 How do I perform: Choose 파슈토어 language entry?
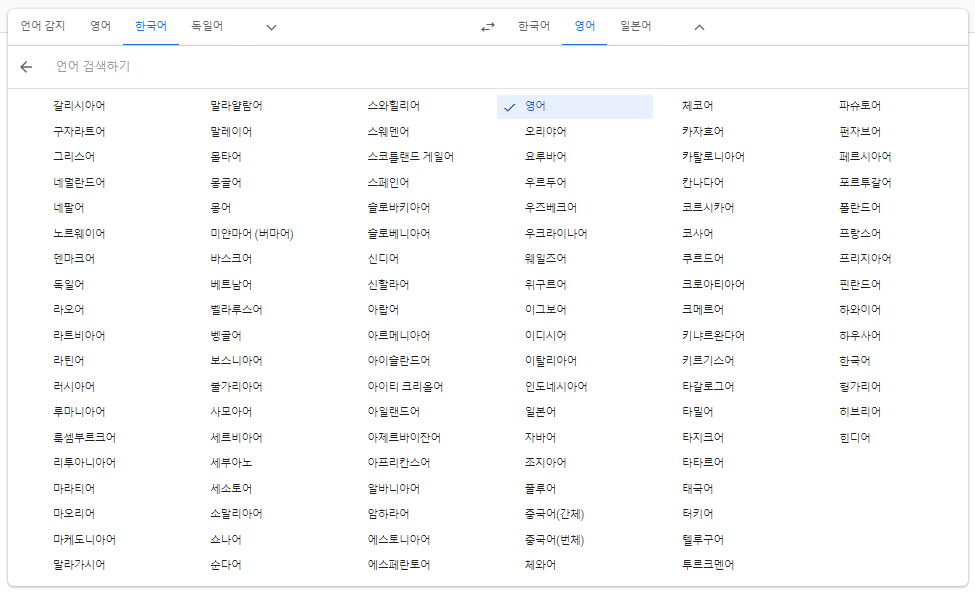[860, 106]
